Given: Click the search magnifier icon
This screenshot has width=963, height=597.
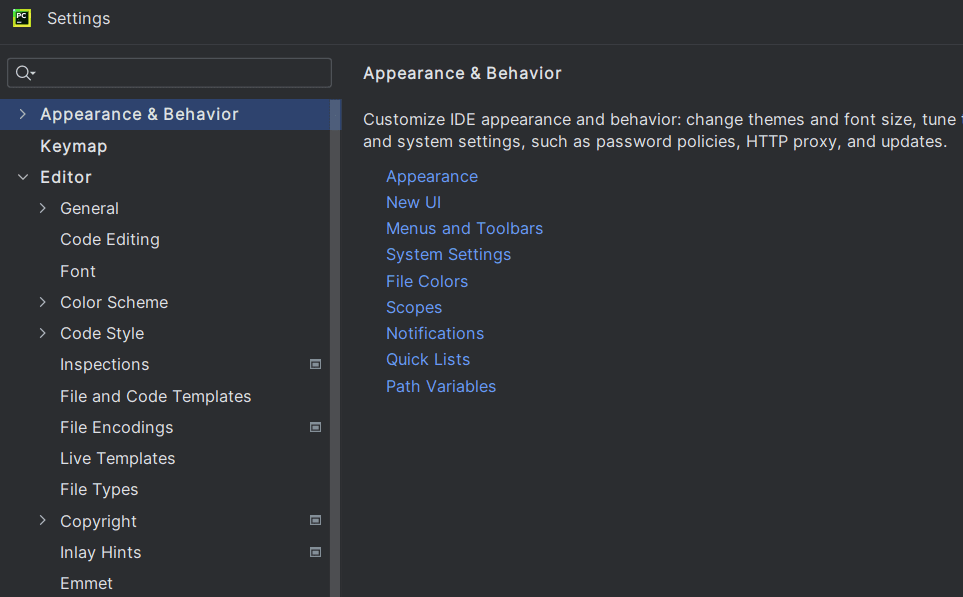Looking at the screenshot, I should [24, 73].
